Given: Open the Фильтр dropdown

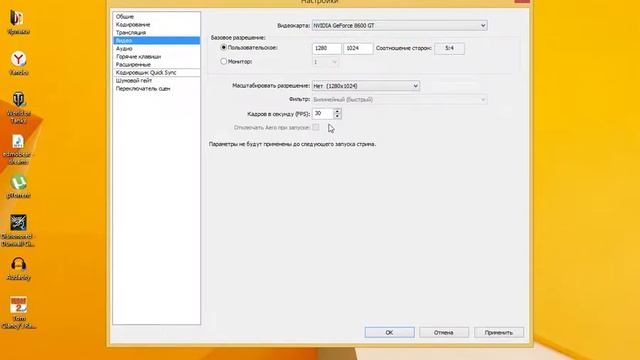Looking at the screenshot, I should [x=400, y=100].
